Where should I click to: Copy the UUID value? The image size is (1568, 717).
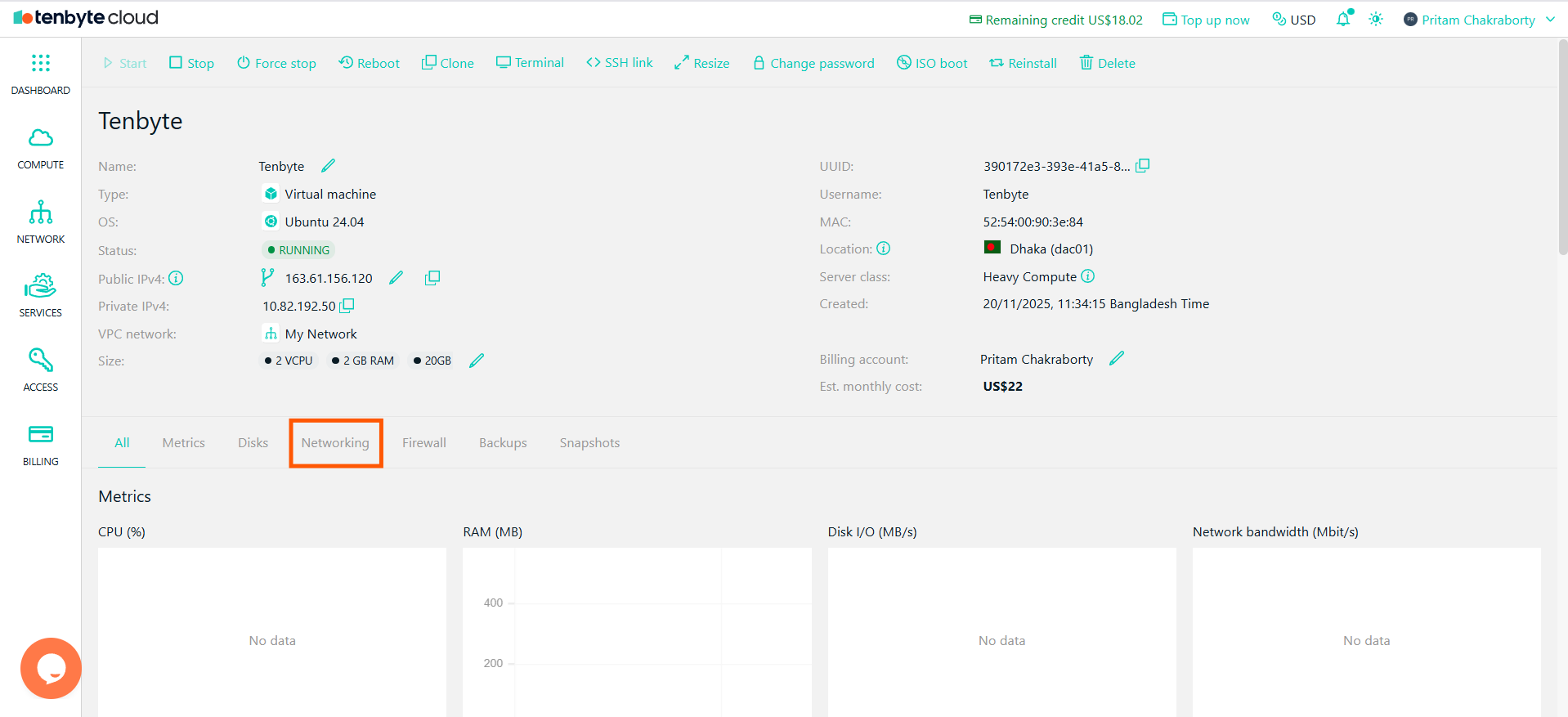[1142, 166]
